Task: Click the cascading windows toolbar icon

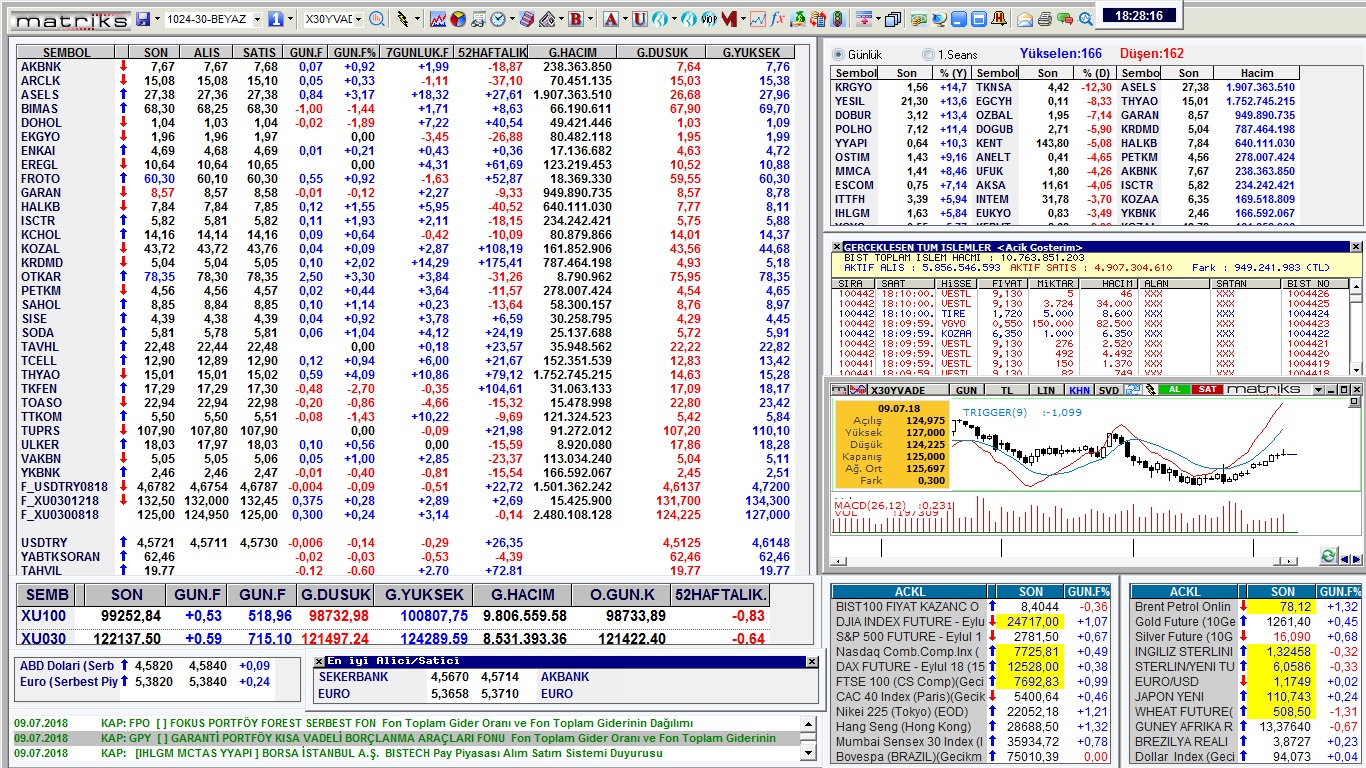Action: [x=892, y=19]
